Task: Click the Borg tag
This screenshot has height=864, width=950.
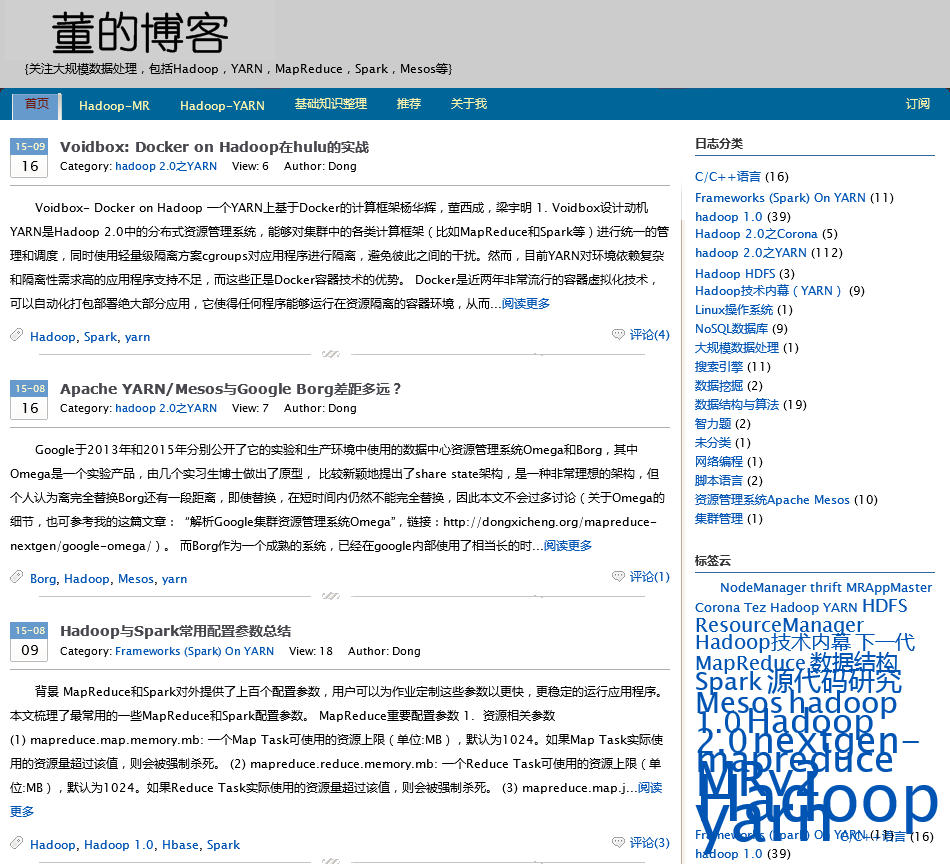Action: click(43, 579)
